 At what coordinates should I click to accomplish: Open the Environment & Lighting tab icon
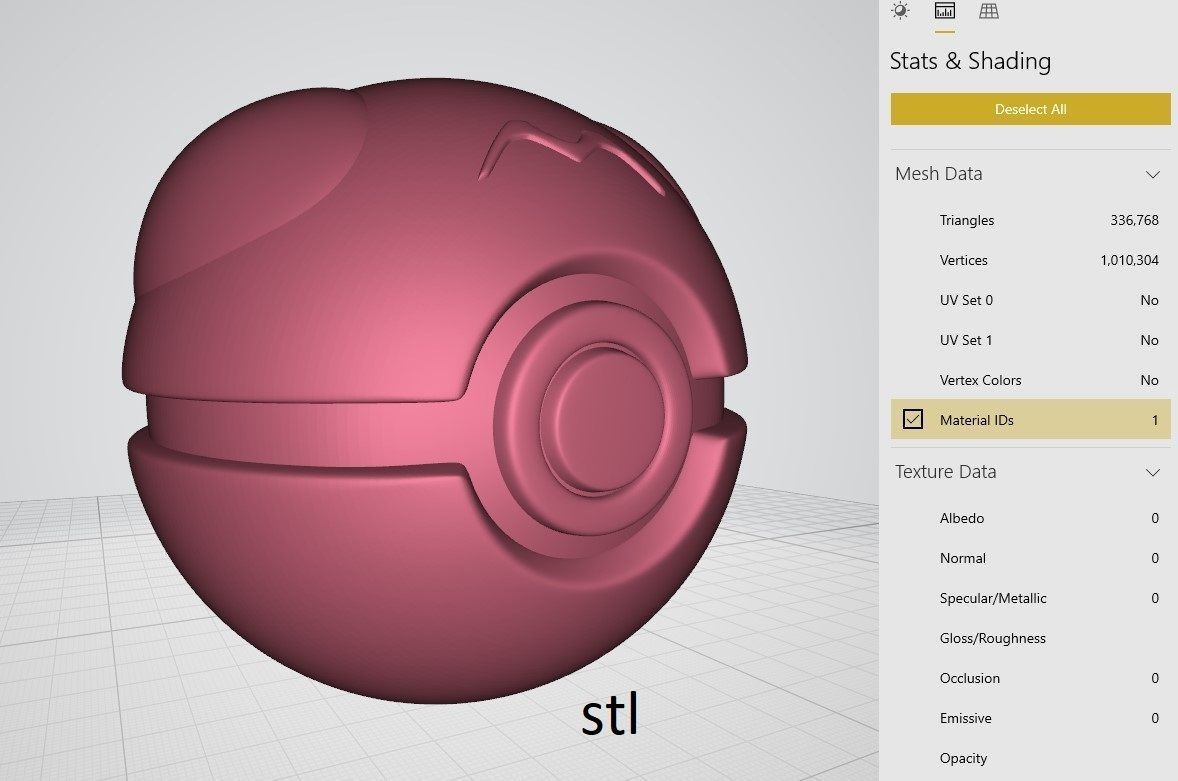click(x=899, y=11)
